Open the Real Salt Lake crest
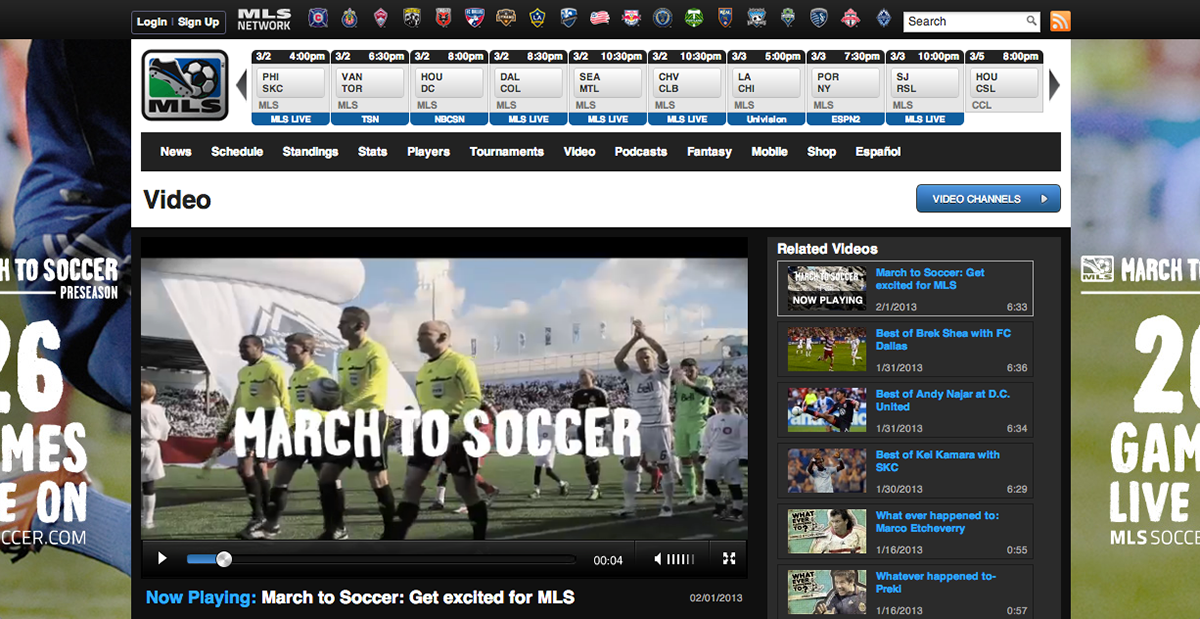The image size is (1200, 619). point(725,17)
